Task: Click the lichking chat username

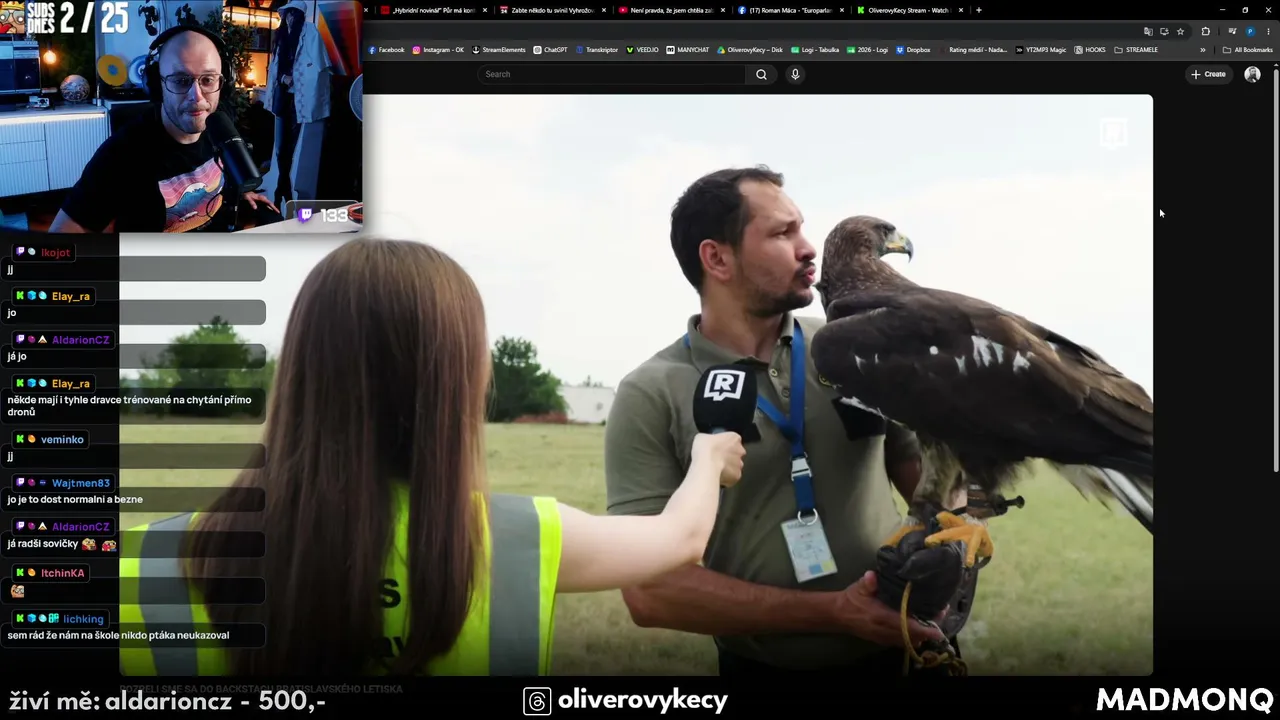Action: [x=83, y=619]
